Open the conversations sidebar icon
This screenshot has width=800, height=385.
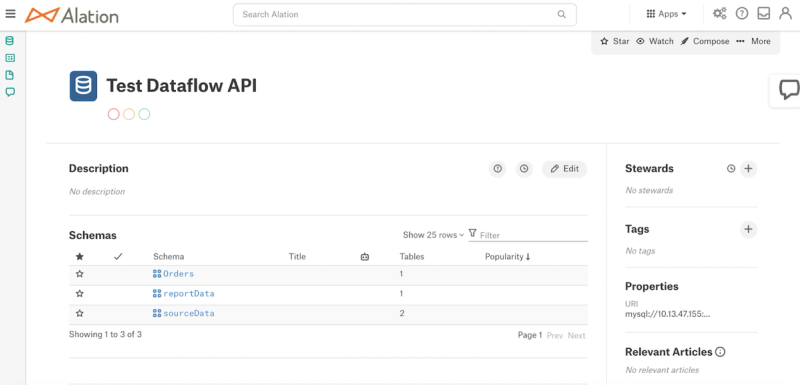(10, 92)
